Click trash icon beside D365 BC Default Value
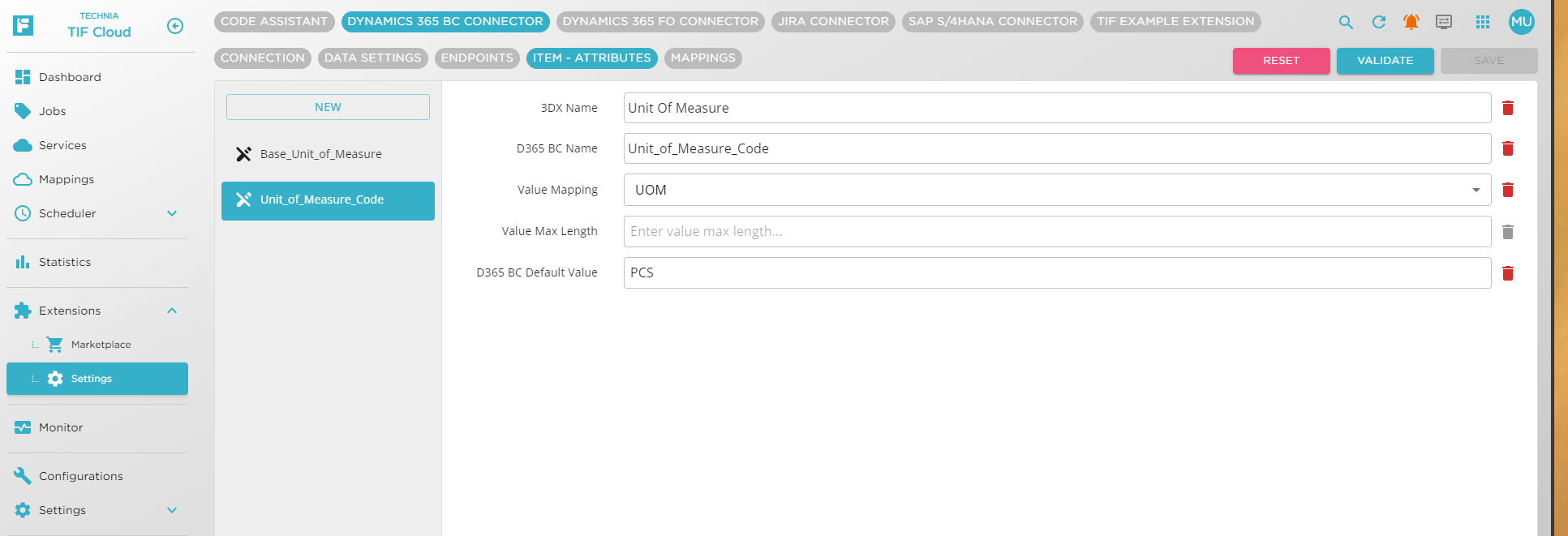The height and width of the screenshot is (536, 1568). (x=1507, y=273)
